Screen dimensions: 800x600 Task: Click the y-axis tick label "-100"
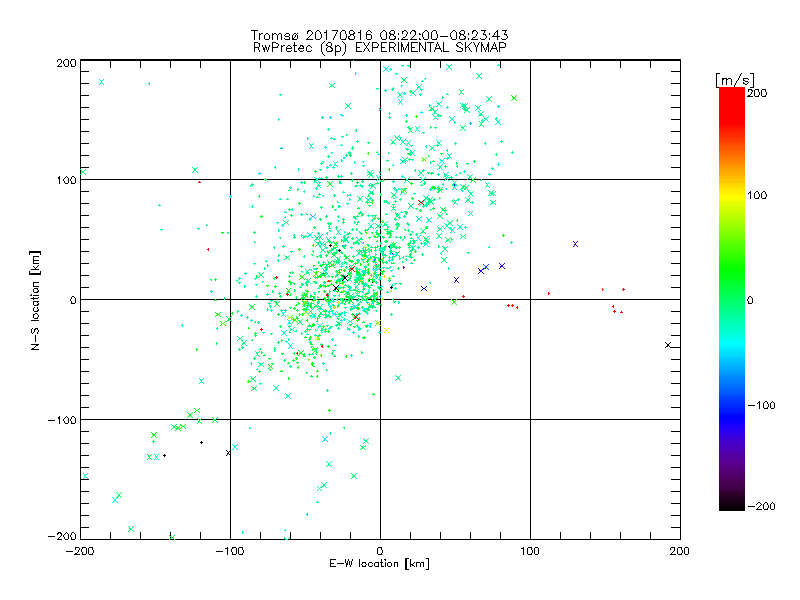coord(62,420)
